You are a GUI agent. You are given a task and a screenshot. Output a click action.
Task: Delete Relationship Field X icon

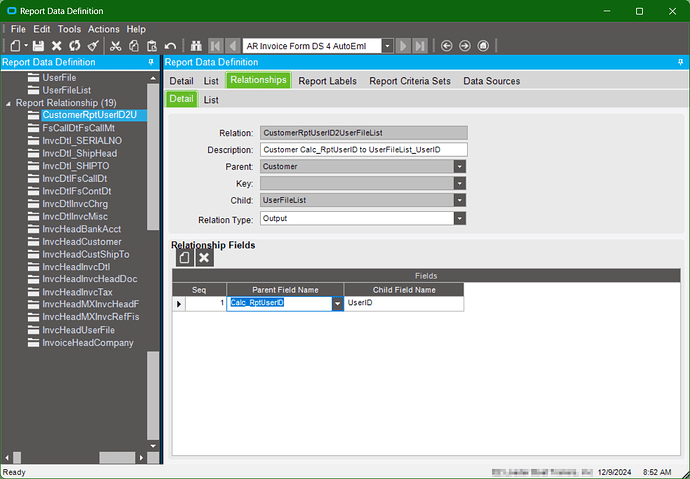coord(204,258)
